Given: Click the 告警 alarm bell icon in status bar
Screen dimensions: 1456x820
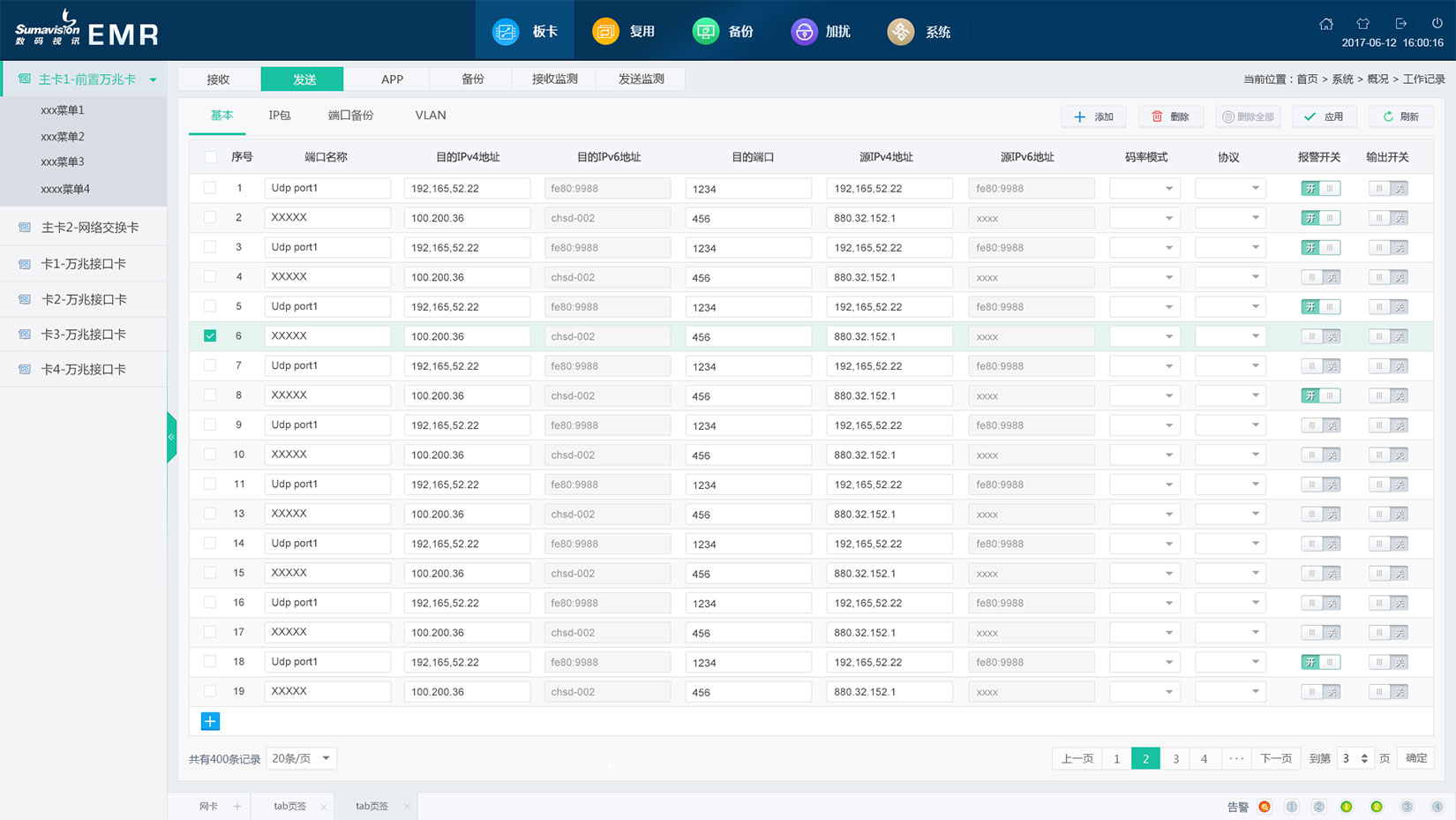Looking at the screenshot, I should pyautogui.click(x=1264, y=806).
